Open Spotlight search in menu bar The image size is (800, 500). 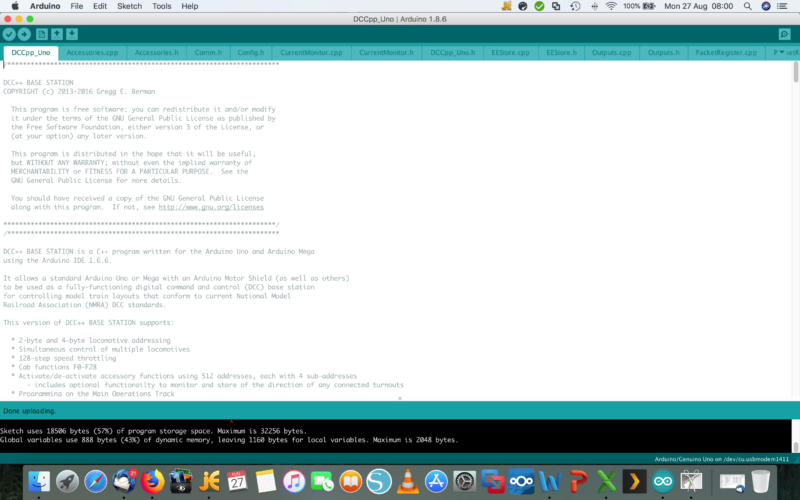tap(747, 6)
